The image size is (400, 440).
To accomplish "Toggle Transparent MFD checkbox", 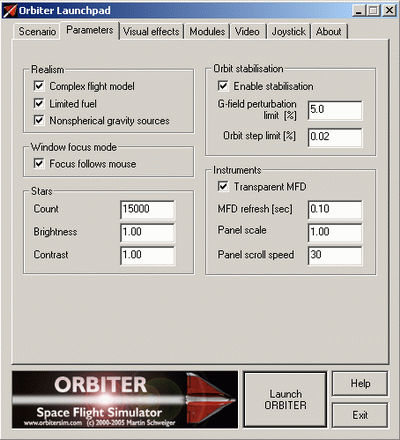I will click(x=223, y=186).
